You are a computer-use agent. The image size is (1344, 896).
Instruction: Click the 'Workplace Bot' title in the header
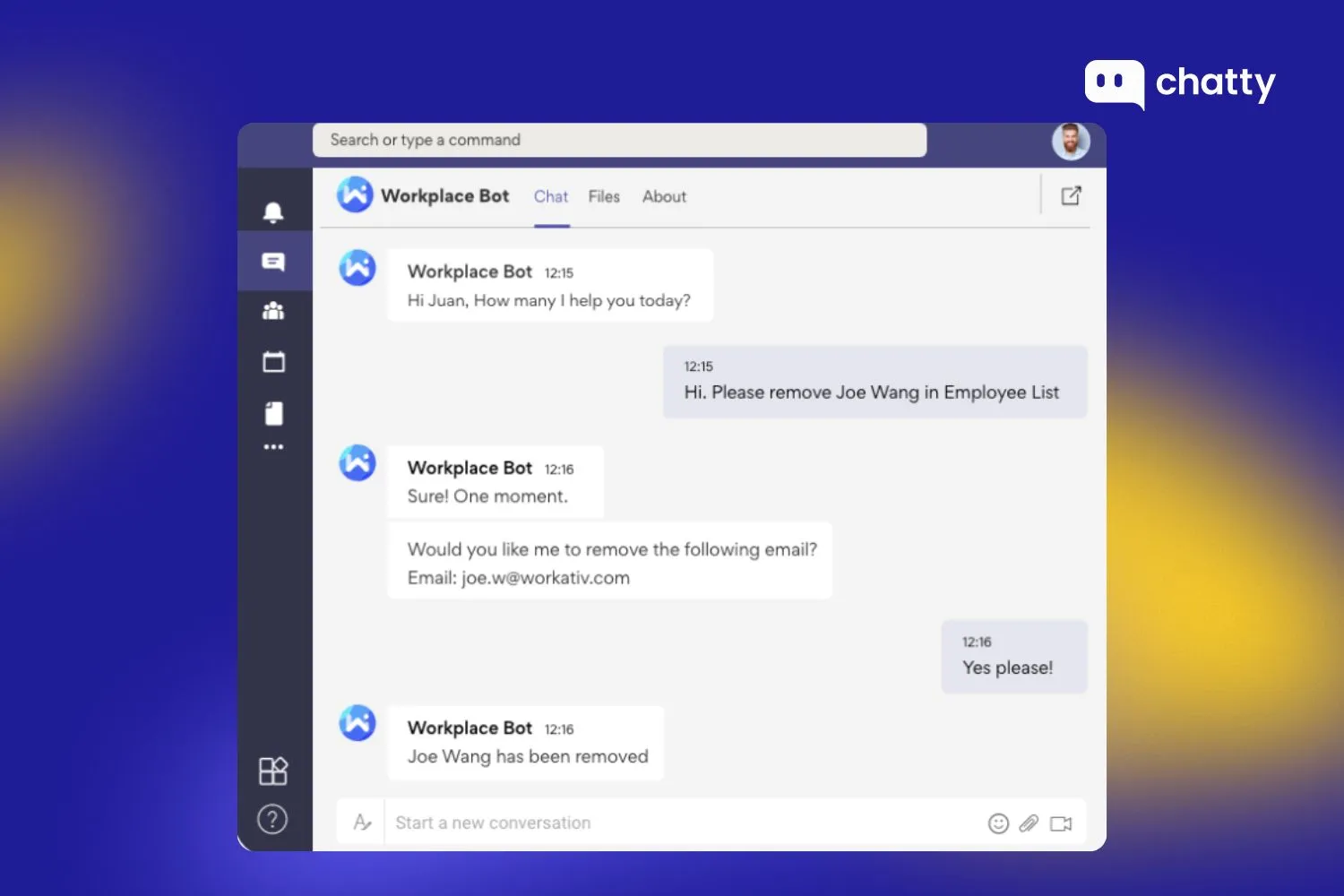tap(444, 195)
